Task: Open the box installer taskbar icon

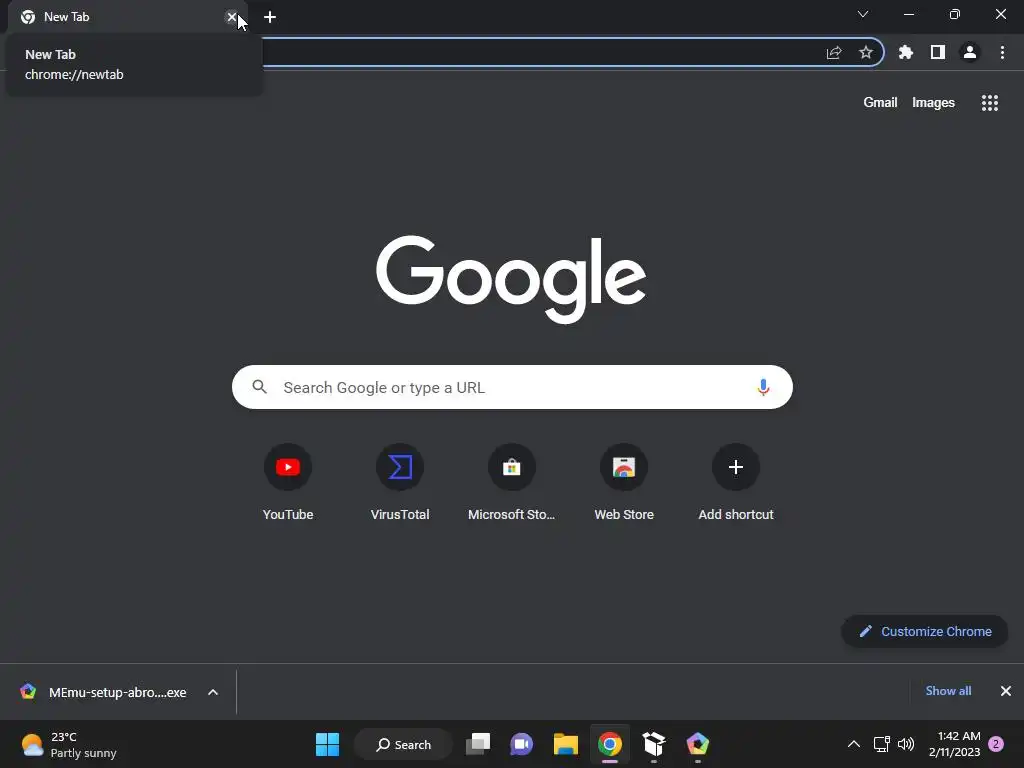Action: (x=654, y=744)
